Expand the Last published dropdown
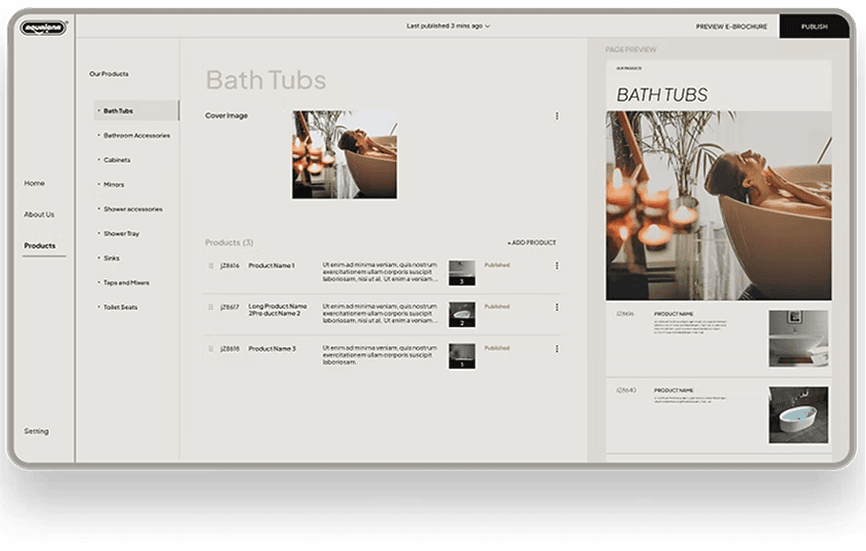This screenshot has width=866, height=551. pos(449,26)
